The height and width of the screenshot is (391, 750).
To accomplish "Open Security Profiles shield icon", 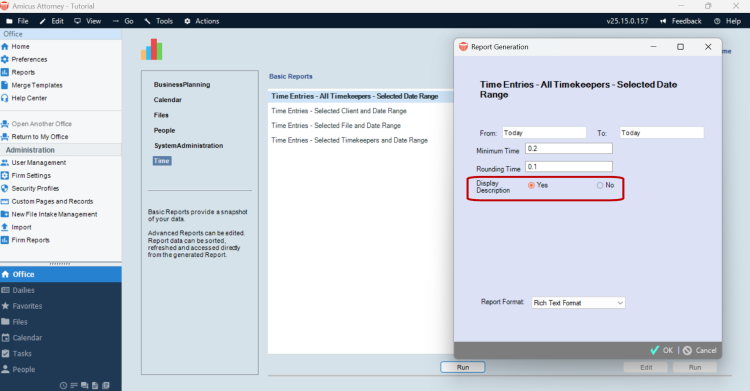I will [5, 189].
